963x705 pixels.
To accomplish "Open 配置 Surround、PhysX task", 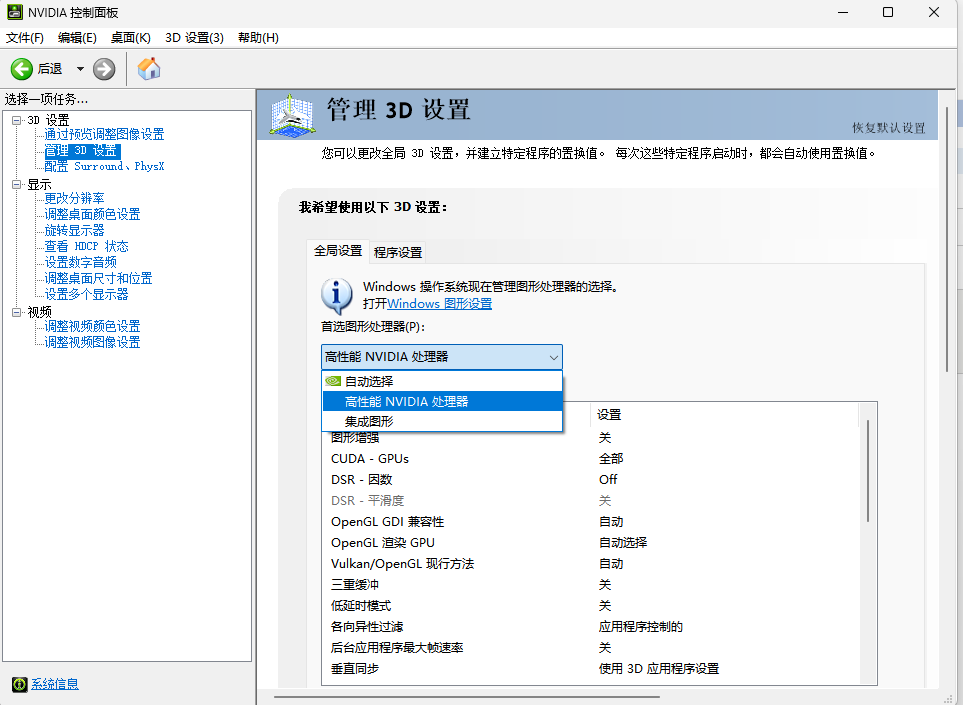I will (104, 166).
